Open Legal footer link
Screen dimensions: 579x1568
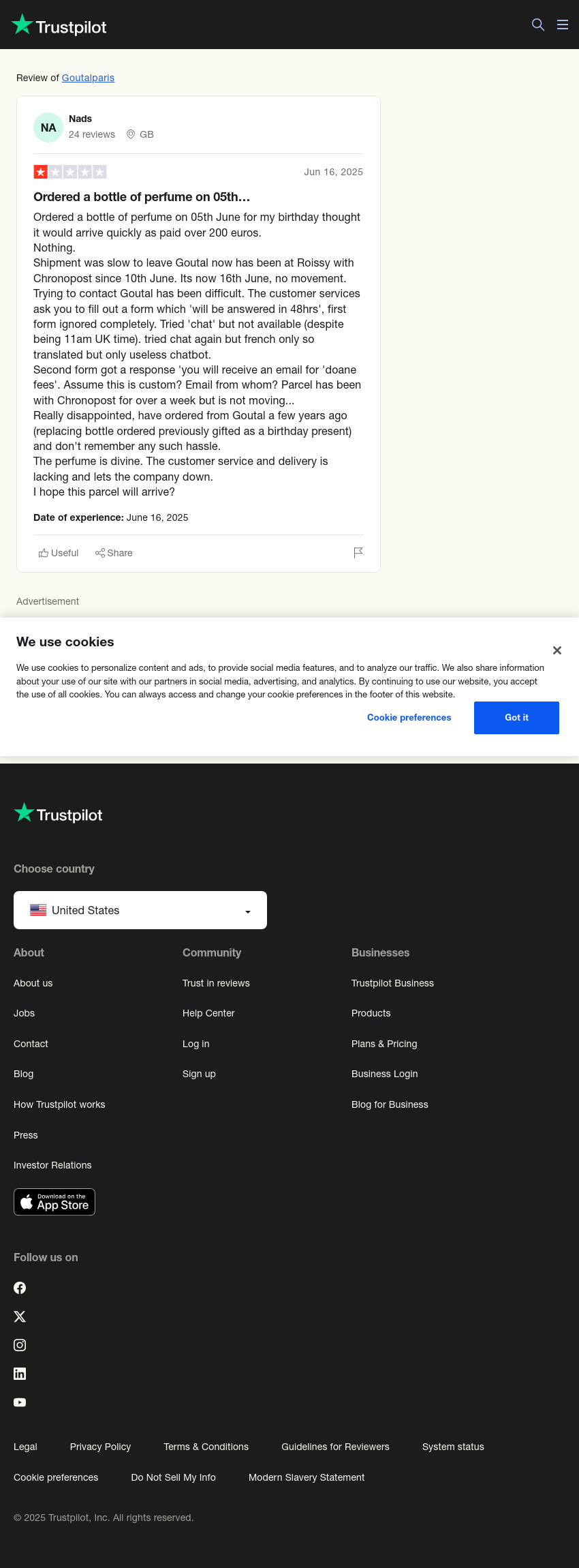tap(25, 1447)
